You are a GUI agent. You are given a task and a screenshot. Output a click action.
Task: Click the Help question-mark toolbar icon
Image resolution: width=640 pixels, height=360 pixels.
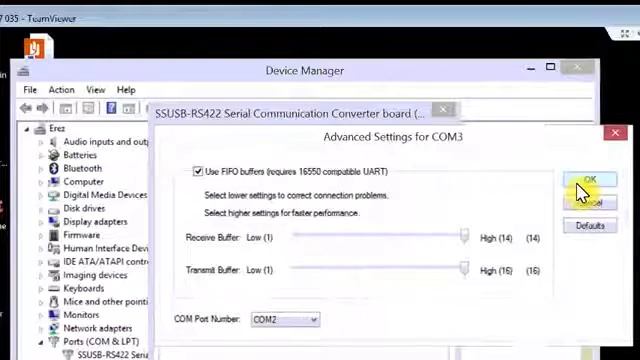[x=111, y=108]
